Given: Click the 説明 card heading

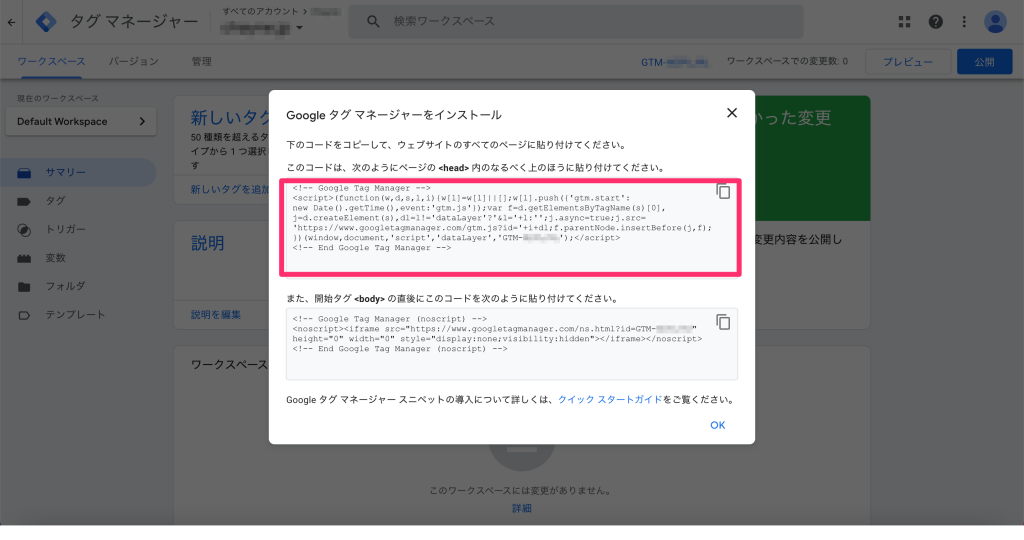Looking at the screenshot, I should pyautogui.click(x=208, y=244).
